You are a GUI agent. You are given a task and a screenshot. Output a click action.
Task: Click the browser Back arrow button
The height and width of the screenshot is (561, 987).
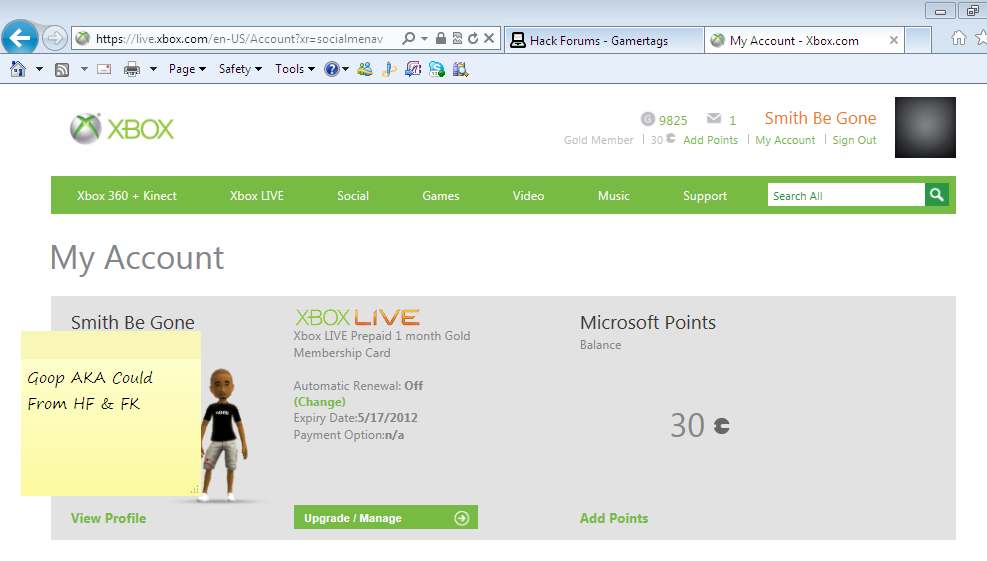coord(20,38)
